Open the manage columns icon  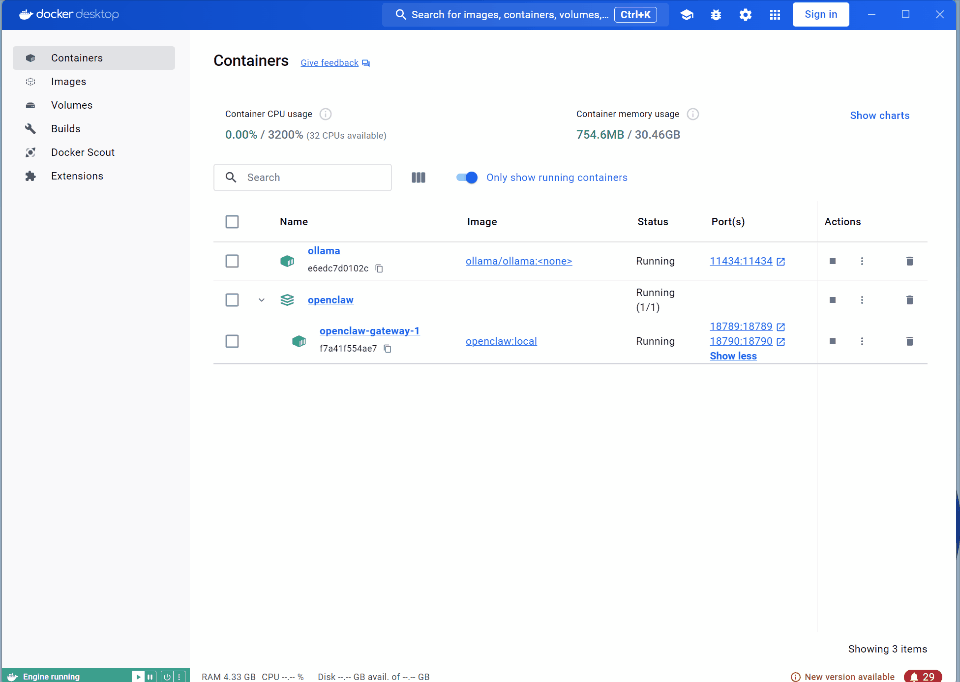[x=418, y=178]
